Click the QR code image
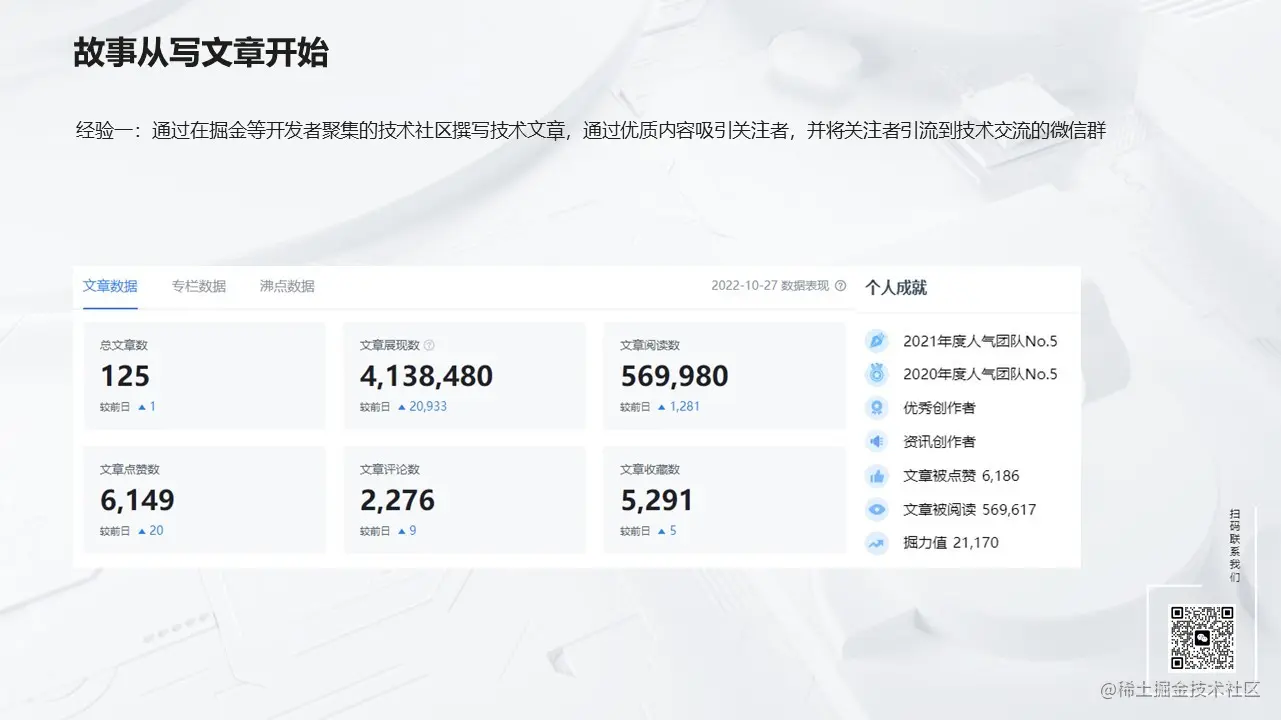Viewport: 1281px width, 720px height. click(1202, 637)
